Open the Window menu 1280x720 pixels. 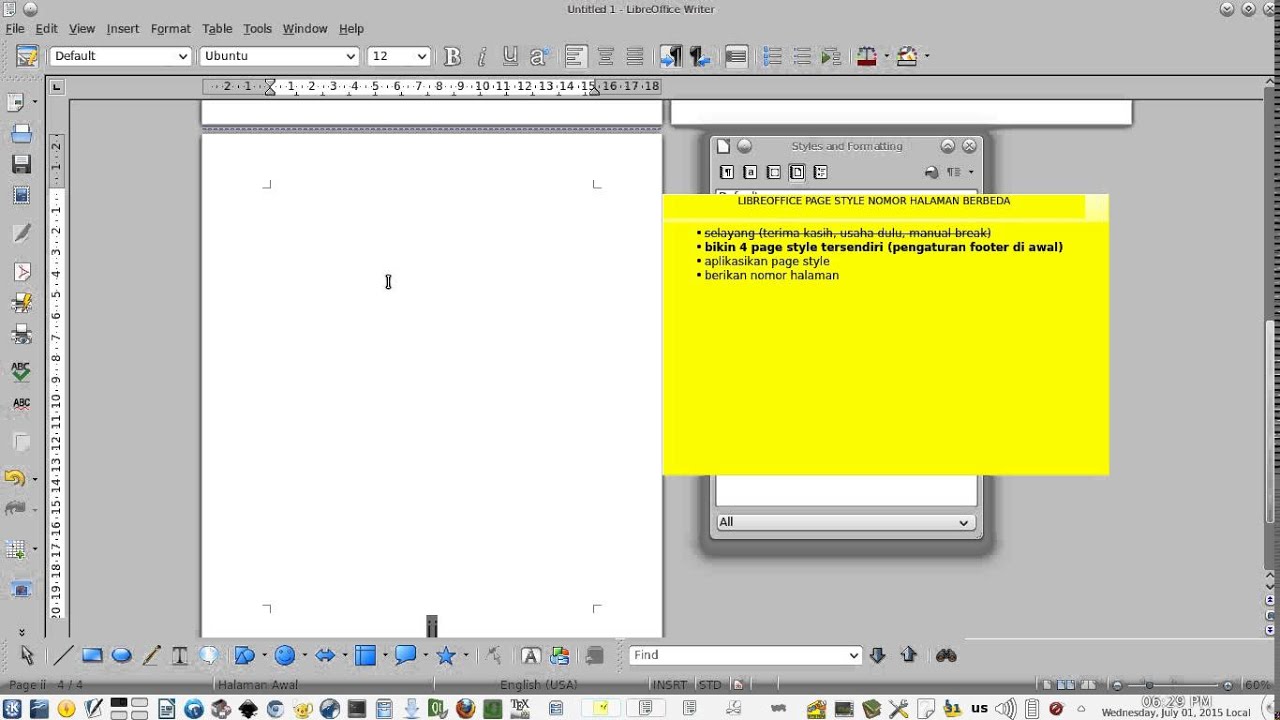305,28
